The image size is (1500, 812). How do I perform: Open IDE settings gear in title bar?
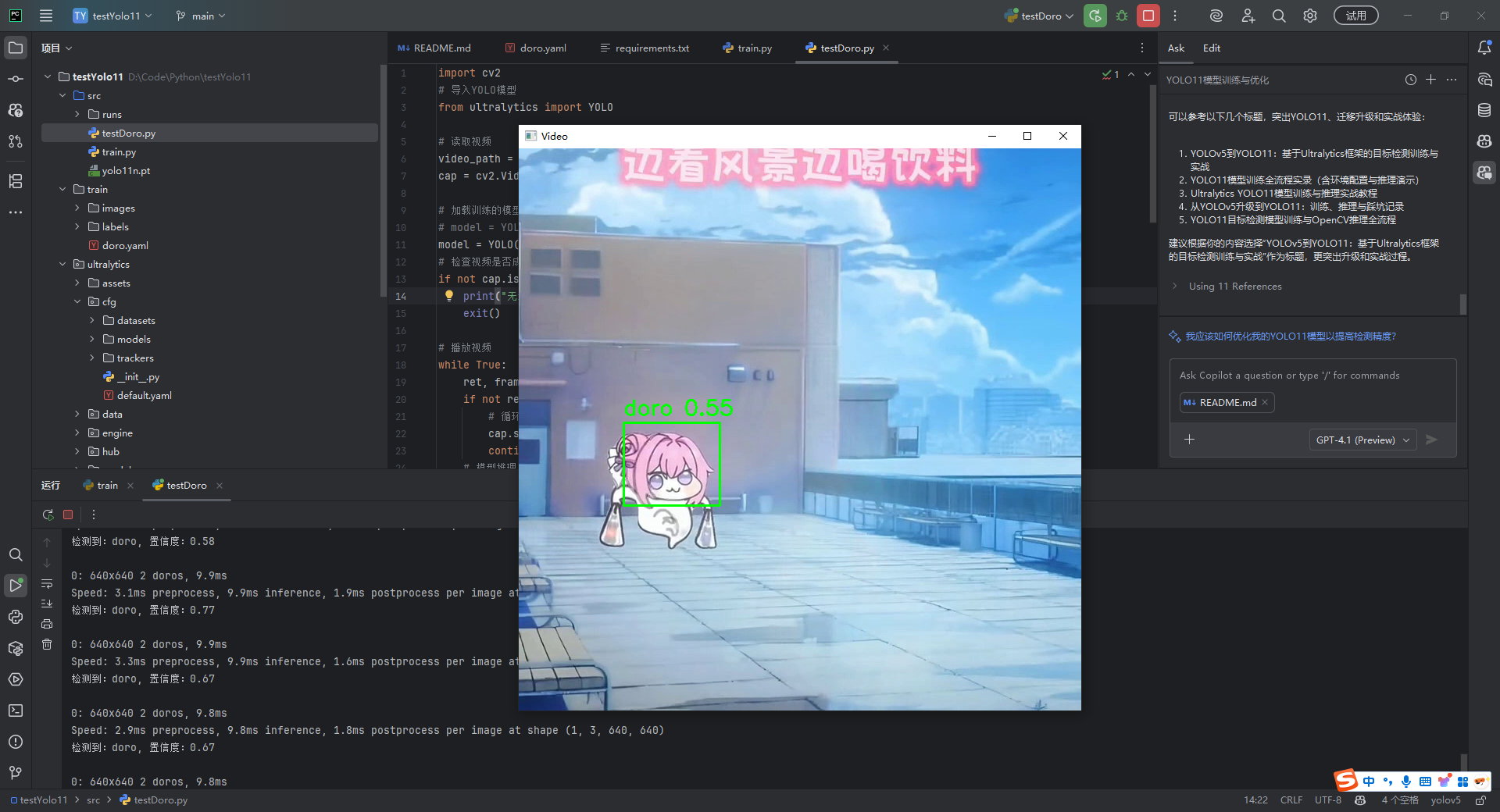pos(1310,16)
